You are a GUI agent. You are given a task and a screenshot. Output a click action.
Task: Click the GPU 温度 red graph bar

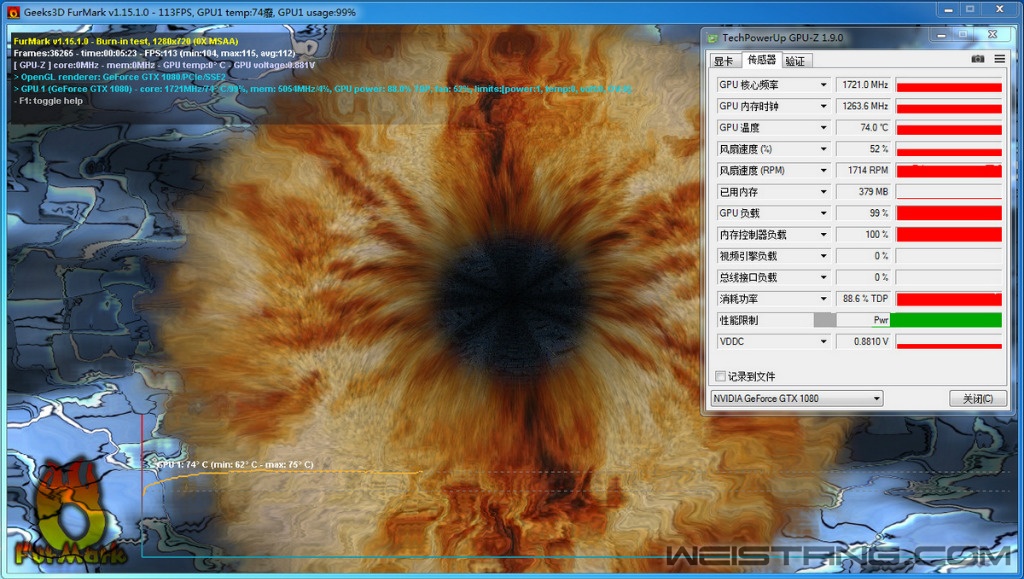[949, 128]
